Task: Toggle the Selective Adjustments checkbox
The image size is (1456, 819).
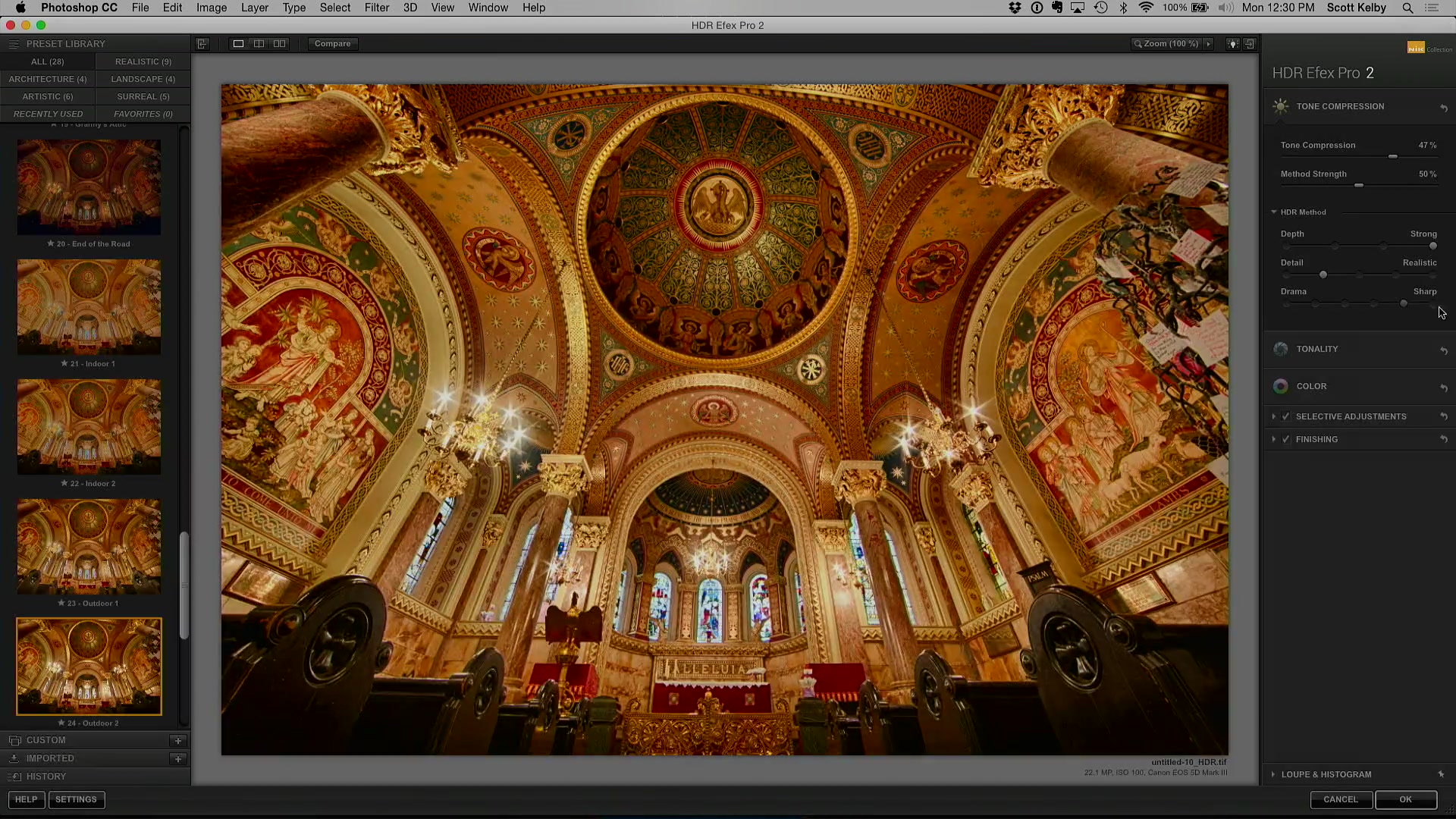Action: 1286,416
